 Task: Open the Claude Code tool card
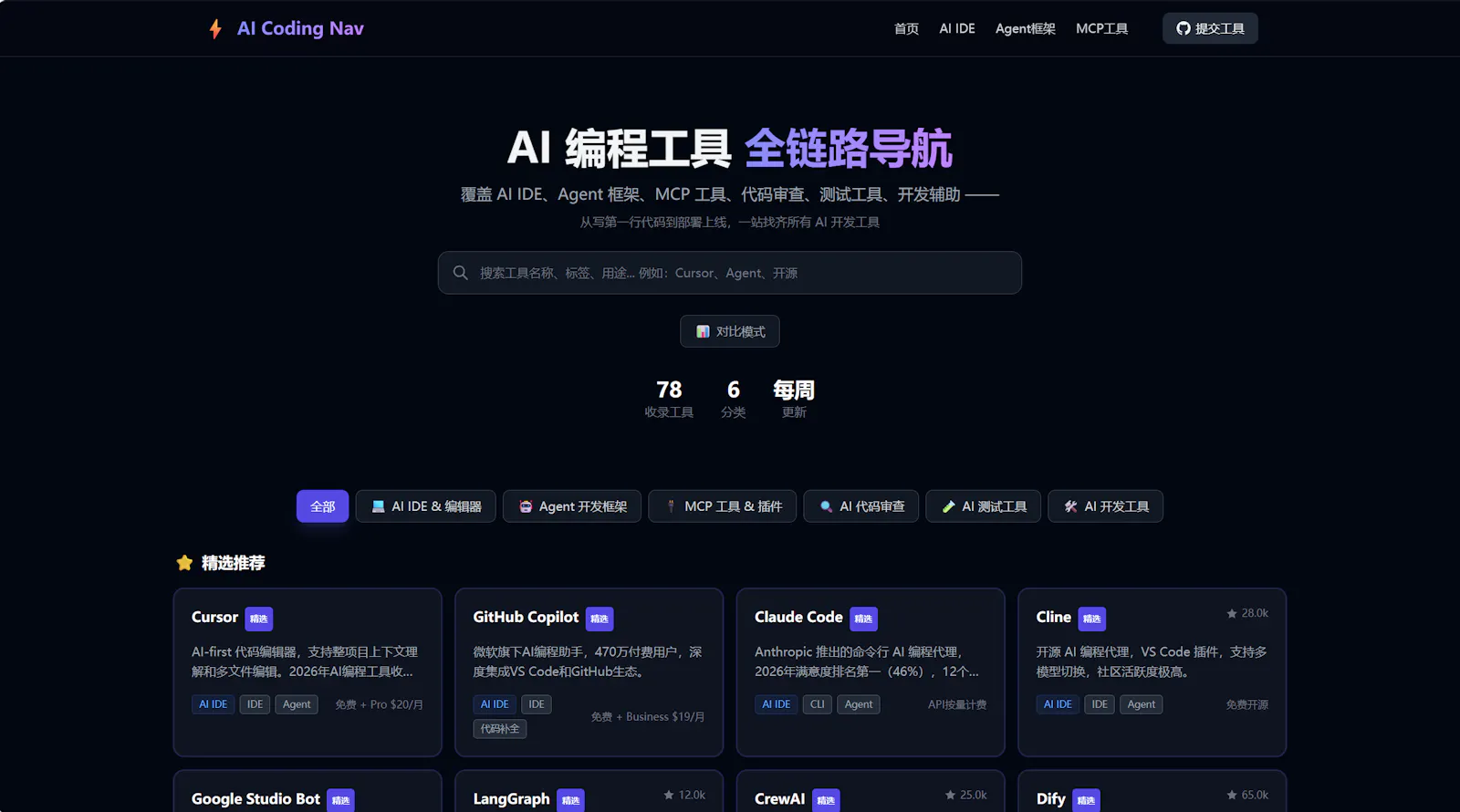click(x=871, y=672)
